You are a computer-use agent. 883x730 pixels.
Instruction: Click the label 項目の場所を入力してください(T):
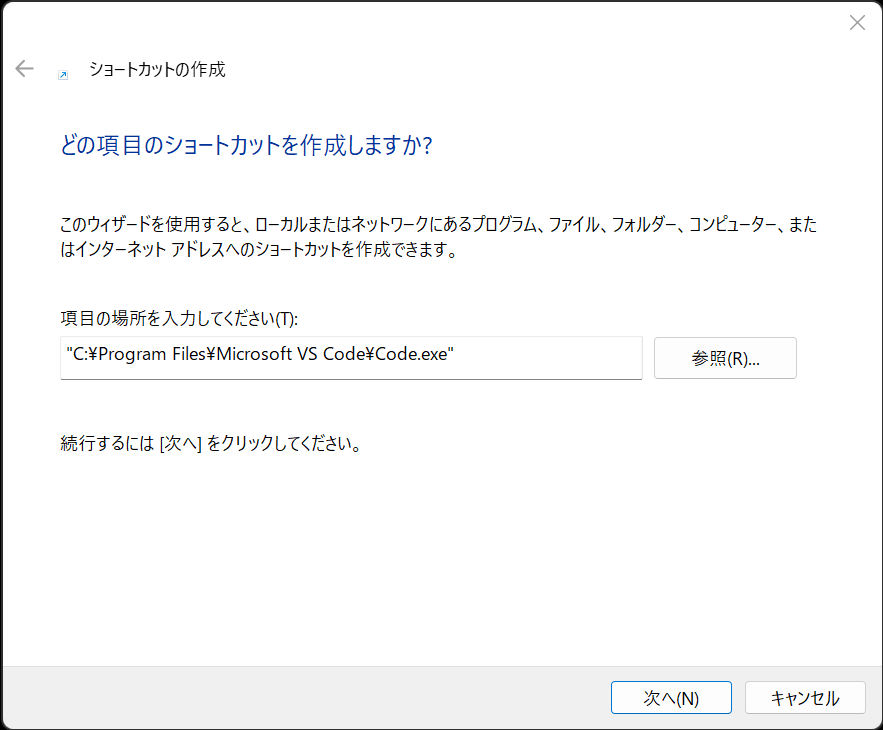[x=179, y=318]
